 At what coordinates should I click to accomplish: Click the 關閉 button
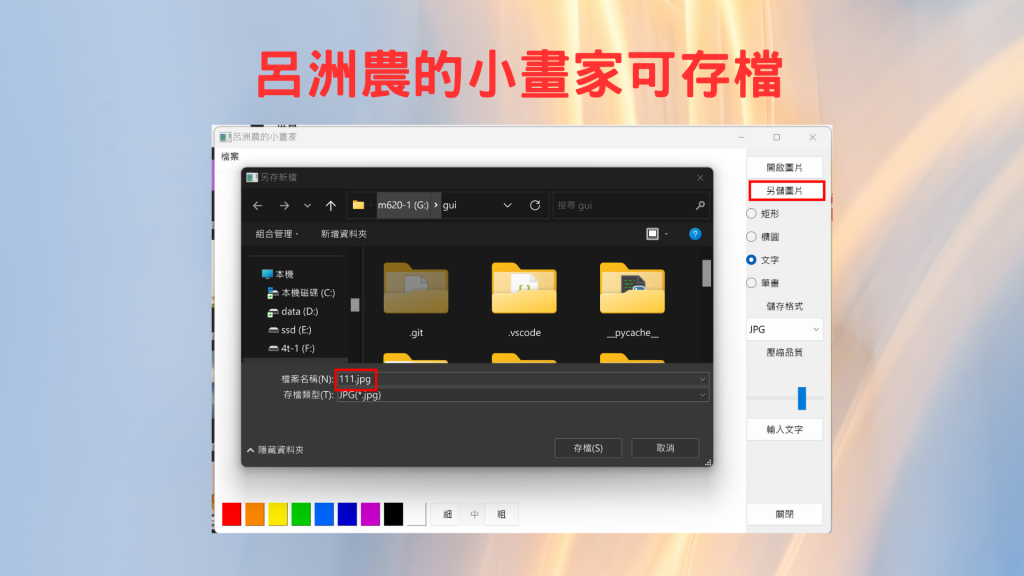784,514
